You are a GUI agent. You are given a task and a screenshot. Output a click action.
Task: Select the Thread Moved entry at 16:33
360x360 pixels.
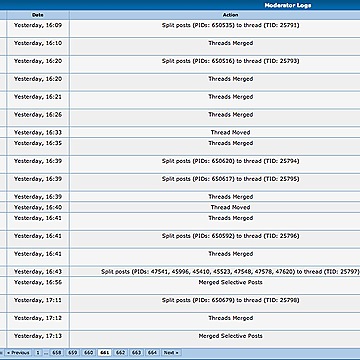click(x=230, y=132)
